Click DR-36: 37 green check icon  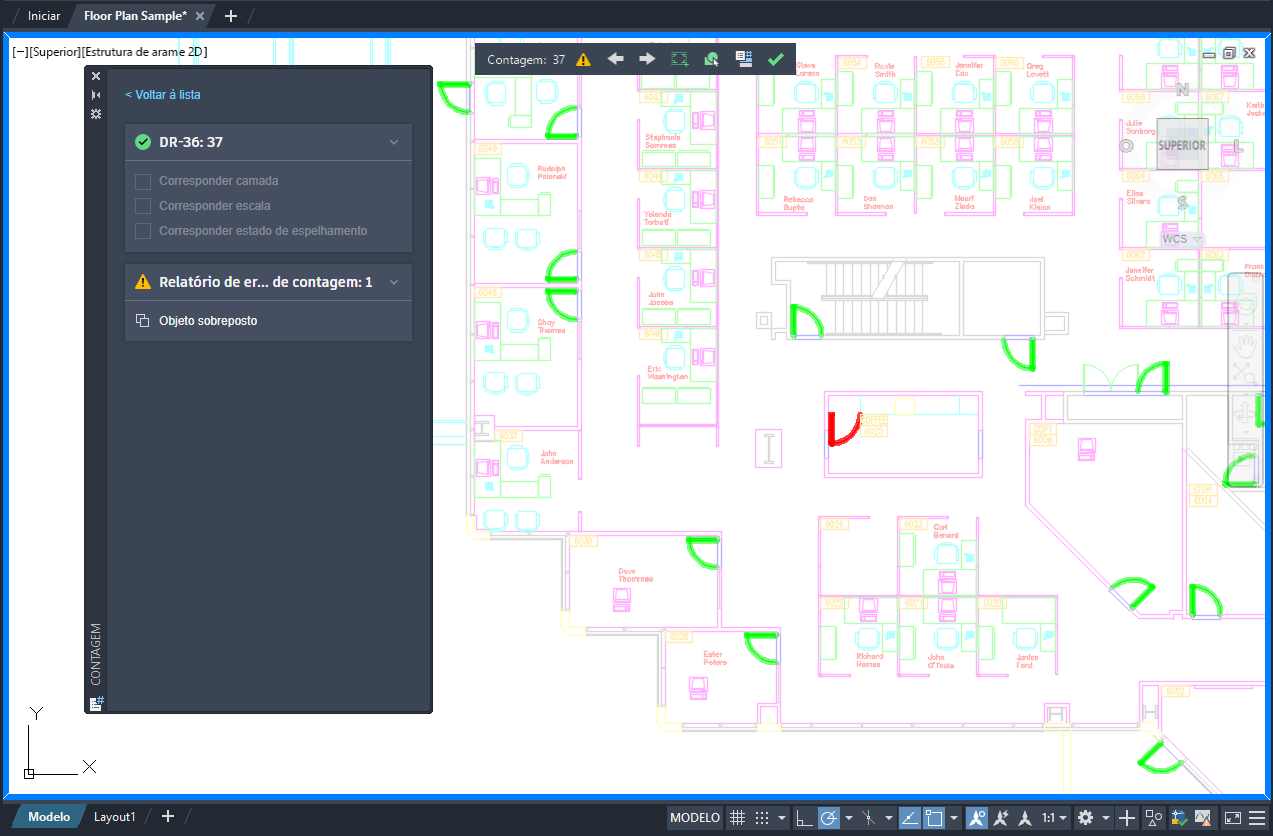(x=143, y=142)
